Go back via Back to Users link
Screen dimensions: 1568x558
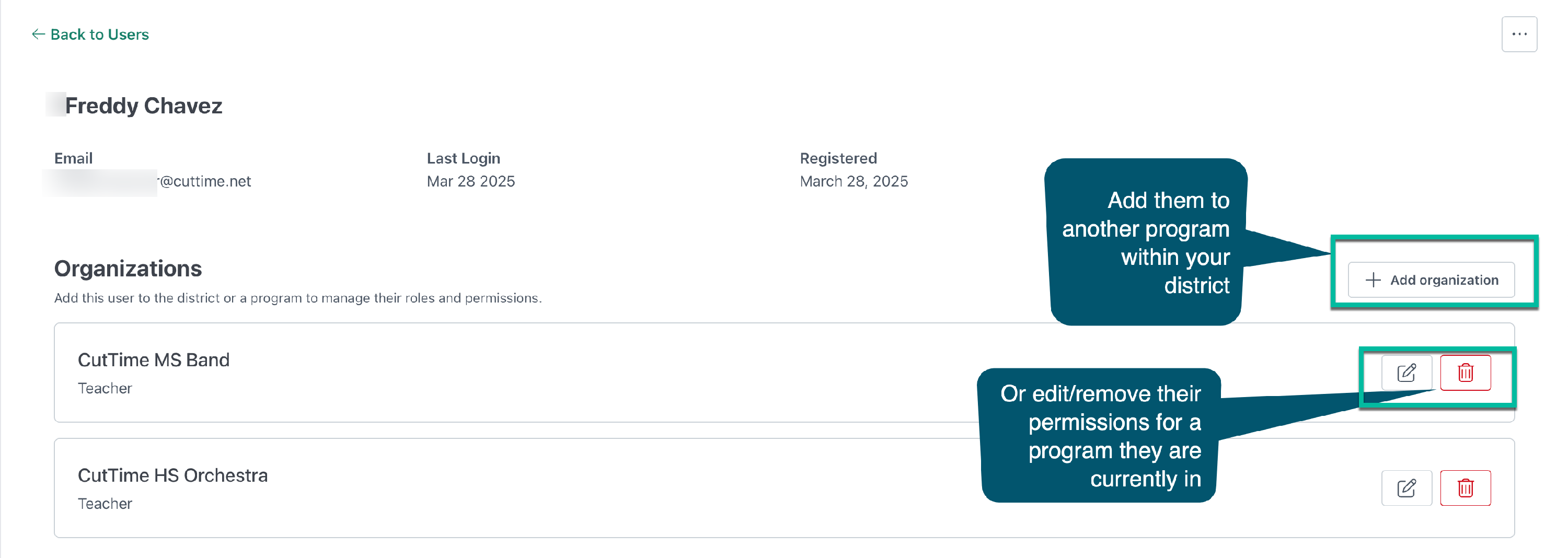click(x=90, y=34)
